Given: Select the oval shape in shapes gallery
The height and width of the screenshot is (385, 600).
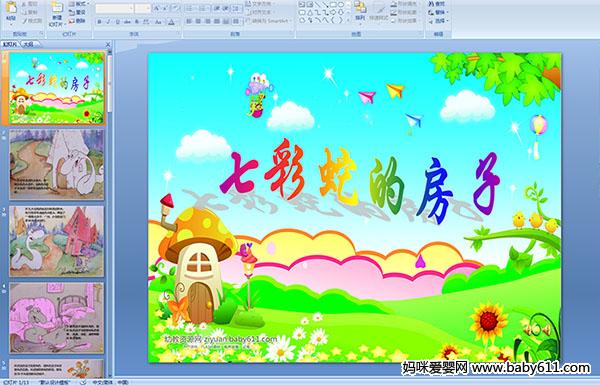Looking at the screenshot, I should point(341,4).
